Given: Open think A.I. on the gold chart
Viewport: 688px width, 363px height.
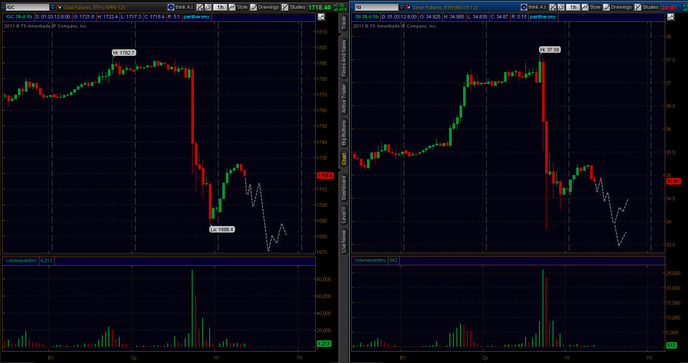Looking at the screenshot, I should (x=181, y=7).
